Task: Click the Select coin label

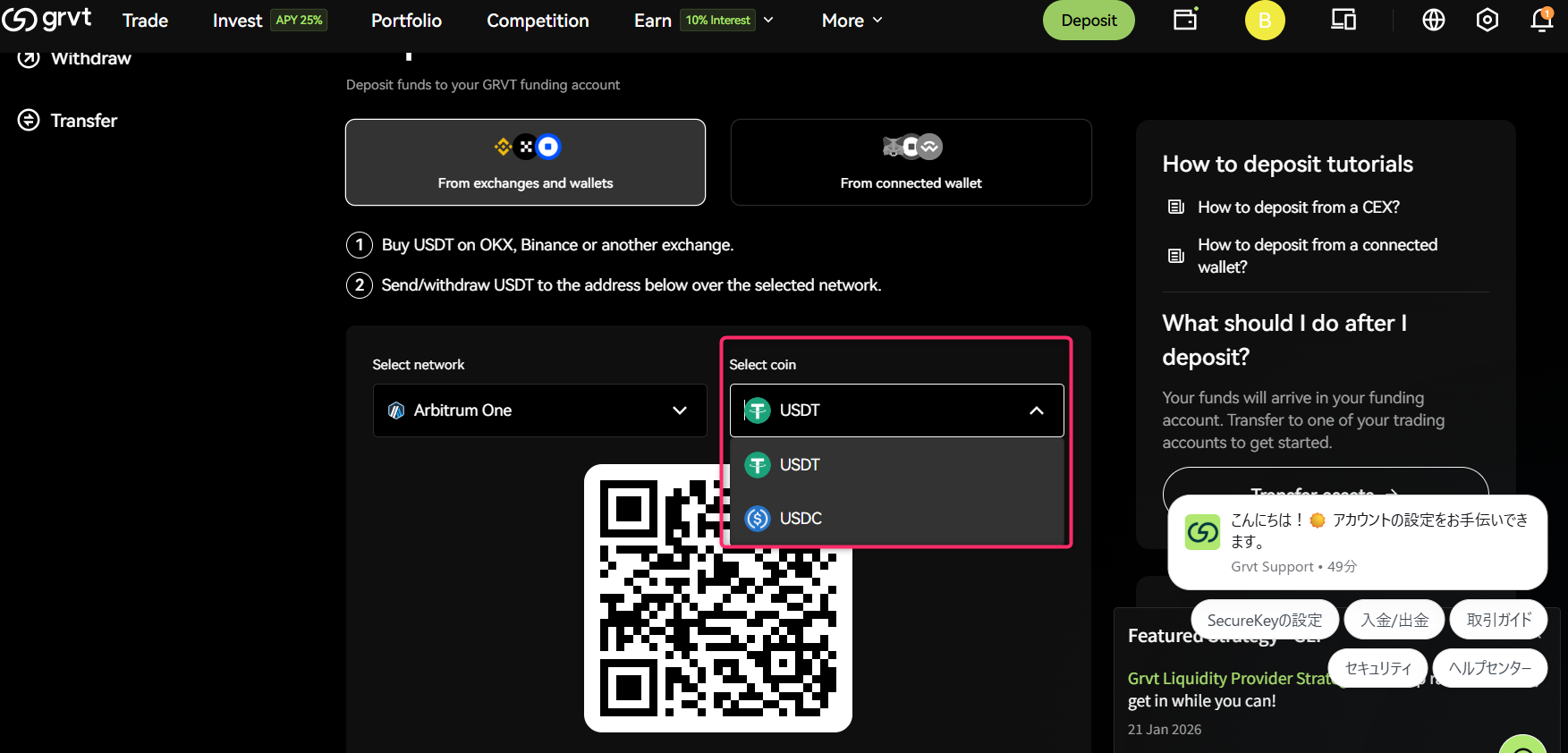Action: [x=762, y=365]
